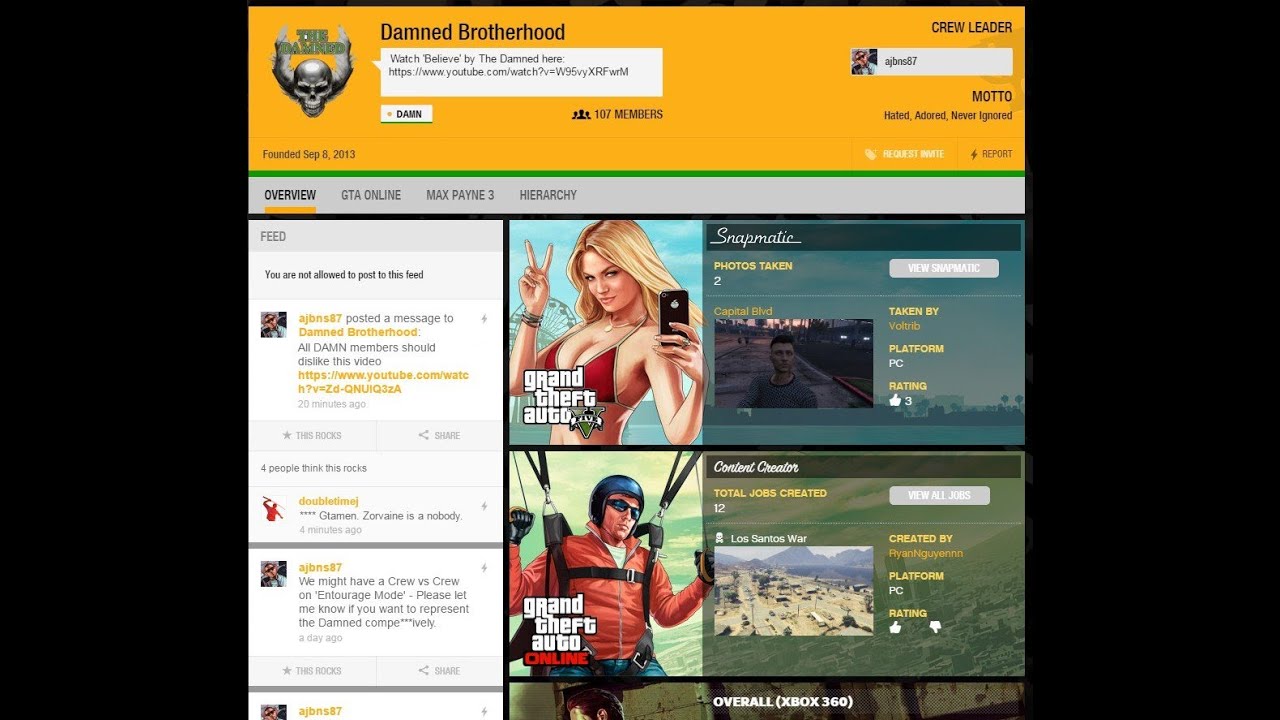The image size is (1280, 720).
Task: Open Voltrib's profile under Taken By
Action: click(904, 326)
